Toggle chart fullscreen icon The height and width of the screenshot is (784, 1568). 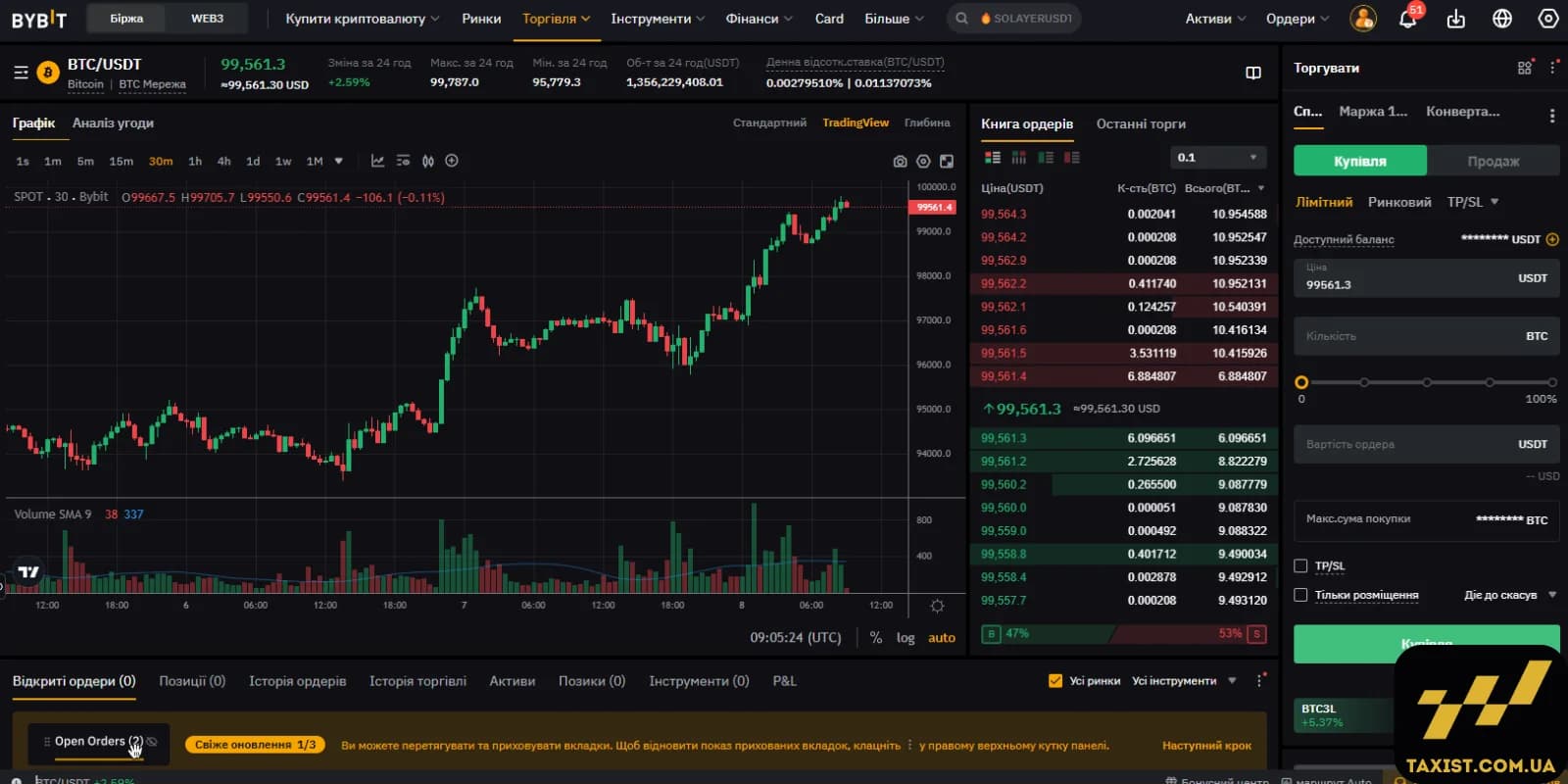(947, 162)
